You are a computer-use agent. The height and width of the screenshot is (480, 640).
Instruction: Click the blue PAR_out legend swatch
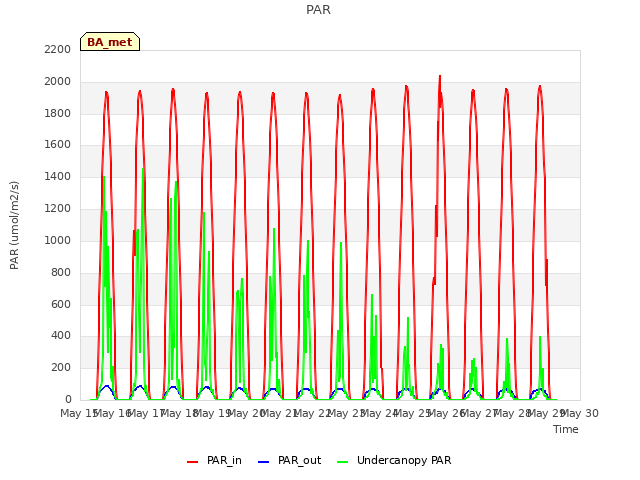(x=264, y=462)
